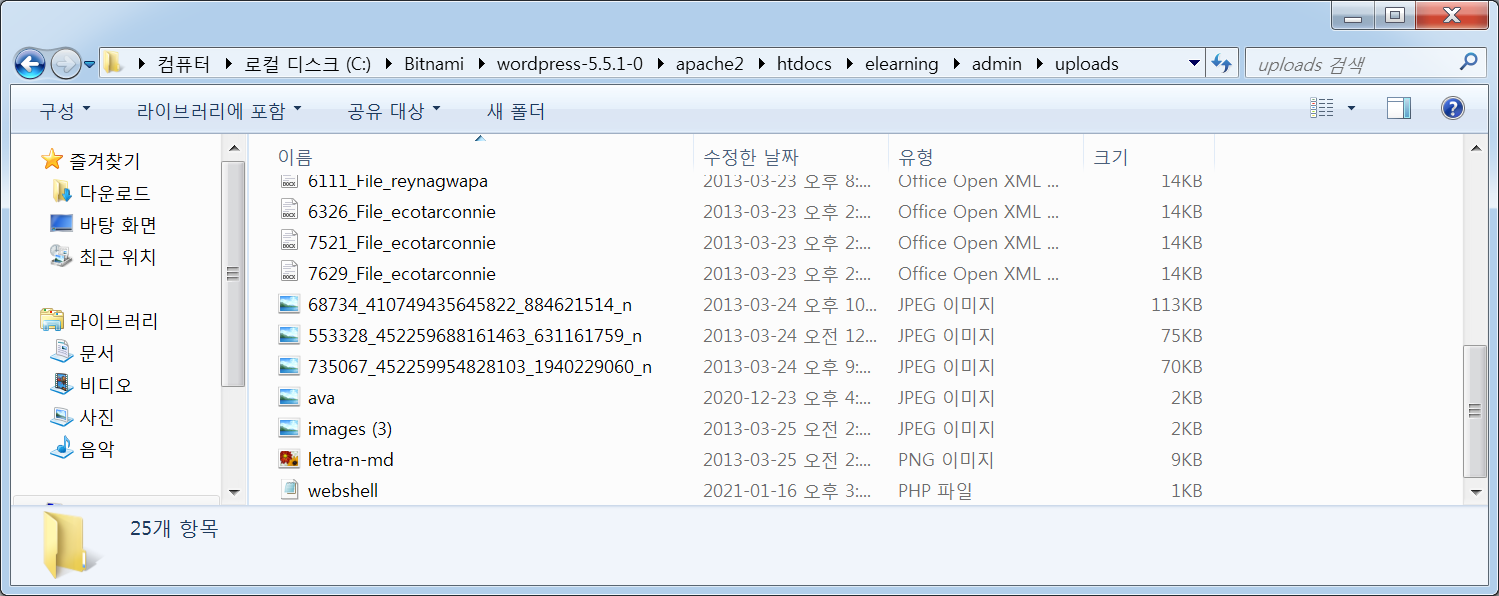This screenshot has height=596, width=1499.
Task: Click the 113KB size cell
Action: (1176, 305)
